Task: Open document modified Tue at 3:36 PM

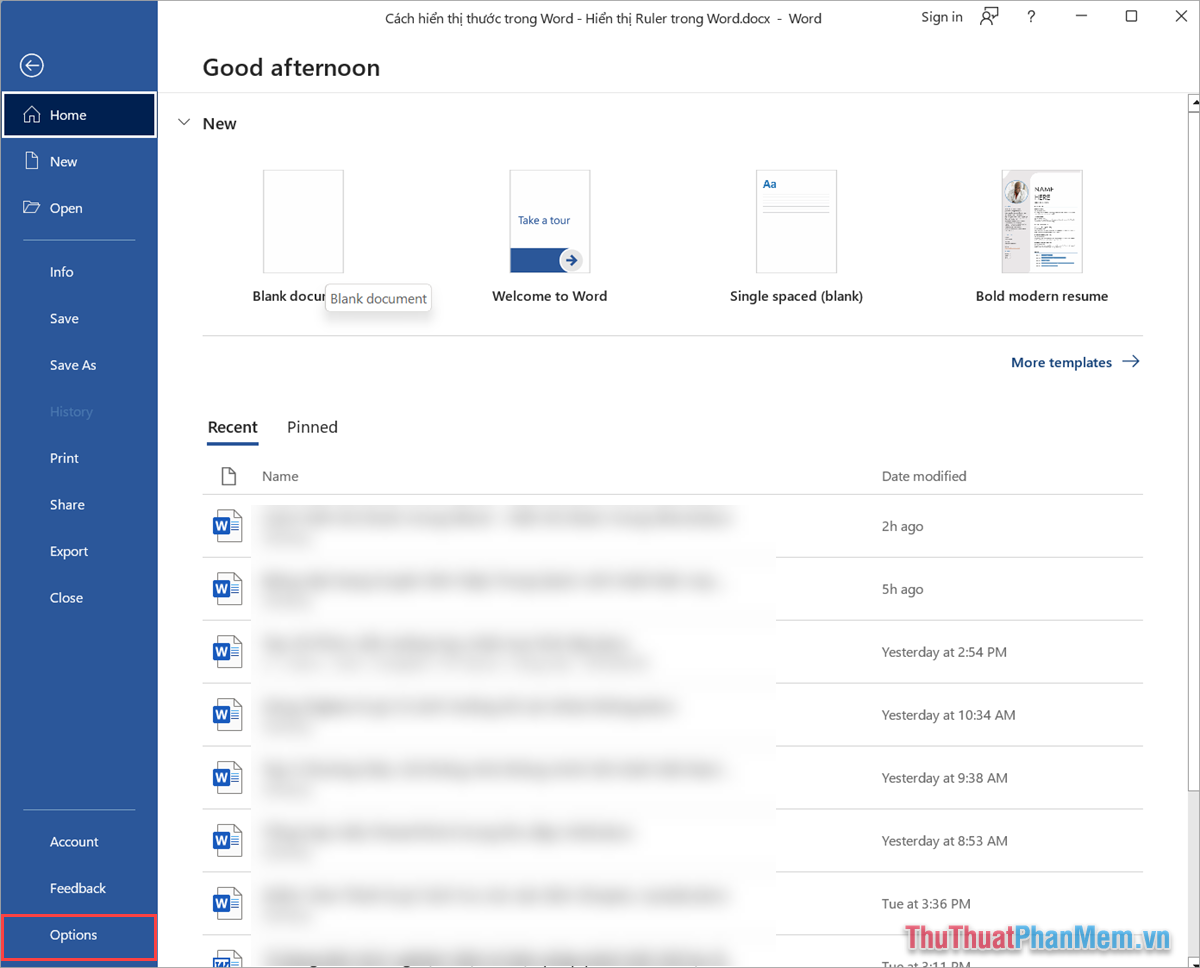Action: 672,904
